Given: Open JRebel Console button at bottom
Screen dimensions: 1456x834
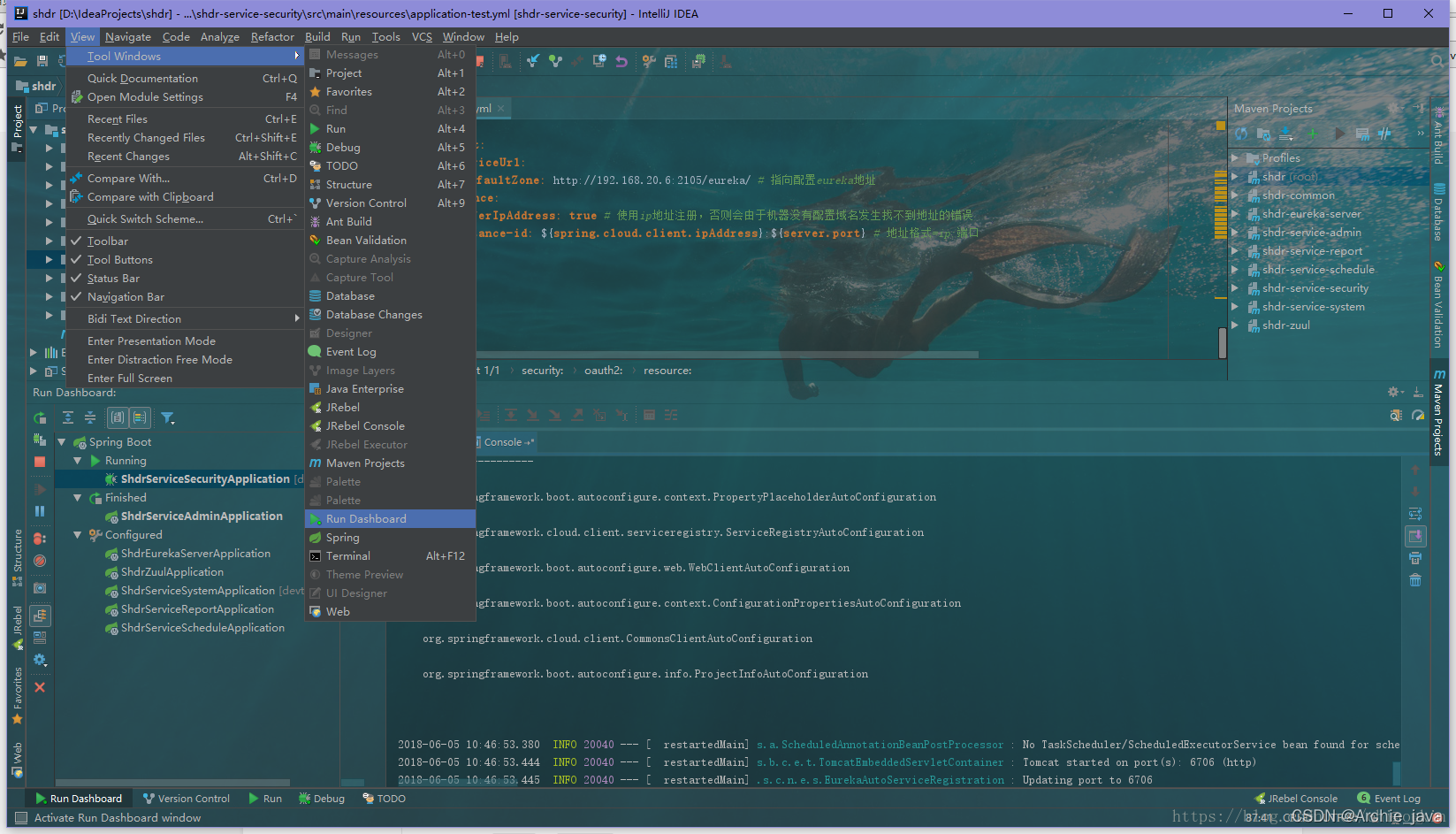Looking at the screenshot, I should (1296, 799).
